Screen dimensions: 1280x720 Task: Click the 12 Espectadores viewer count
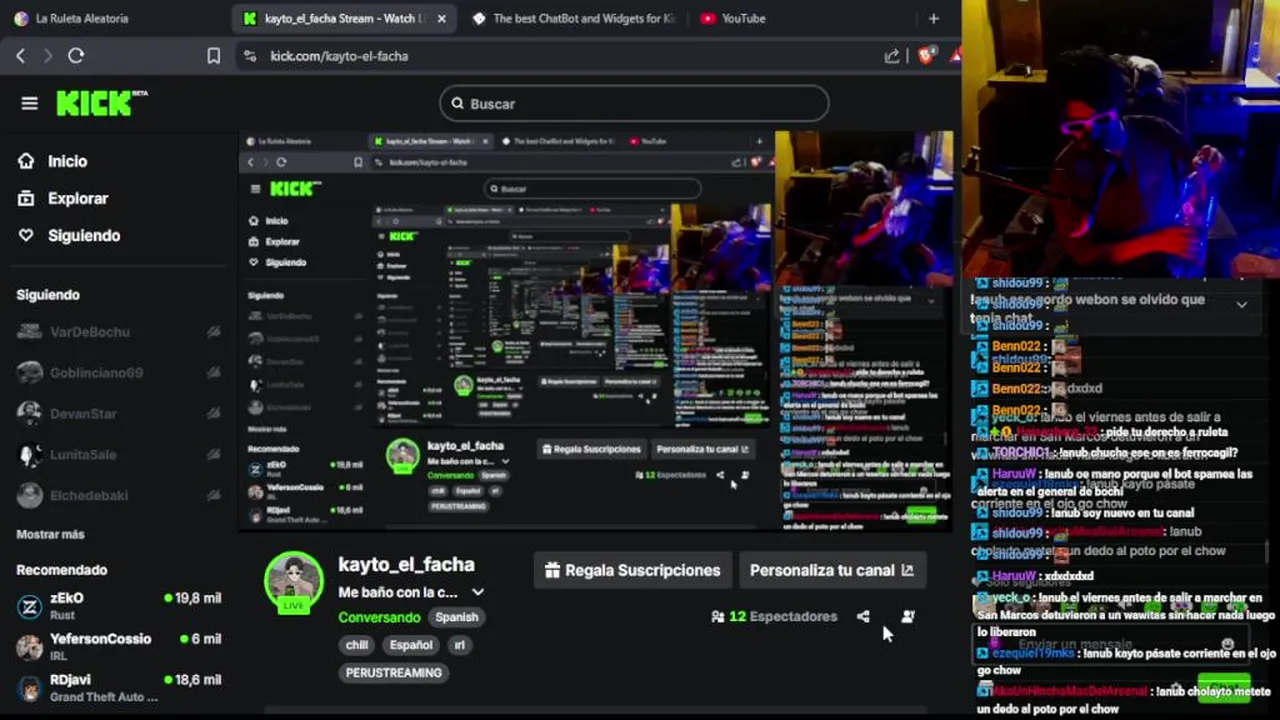point(774,617)
